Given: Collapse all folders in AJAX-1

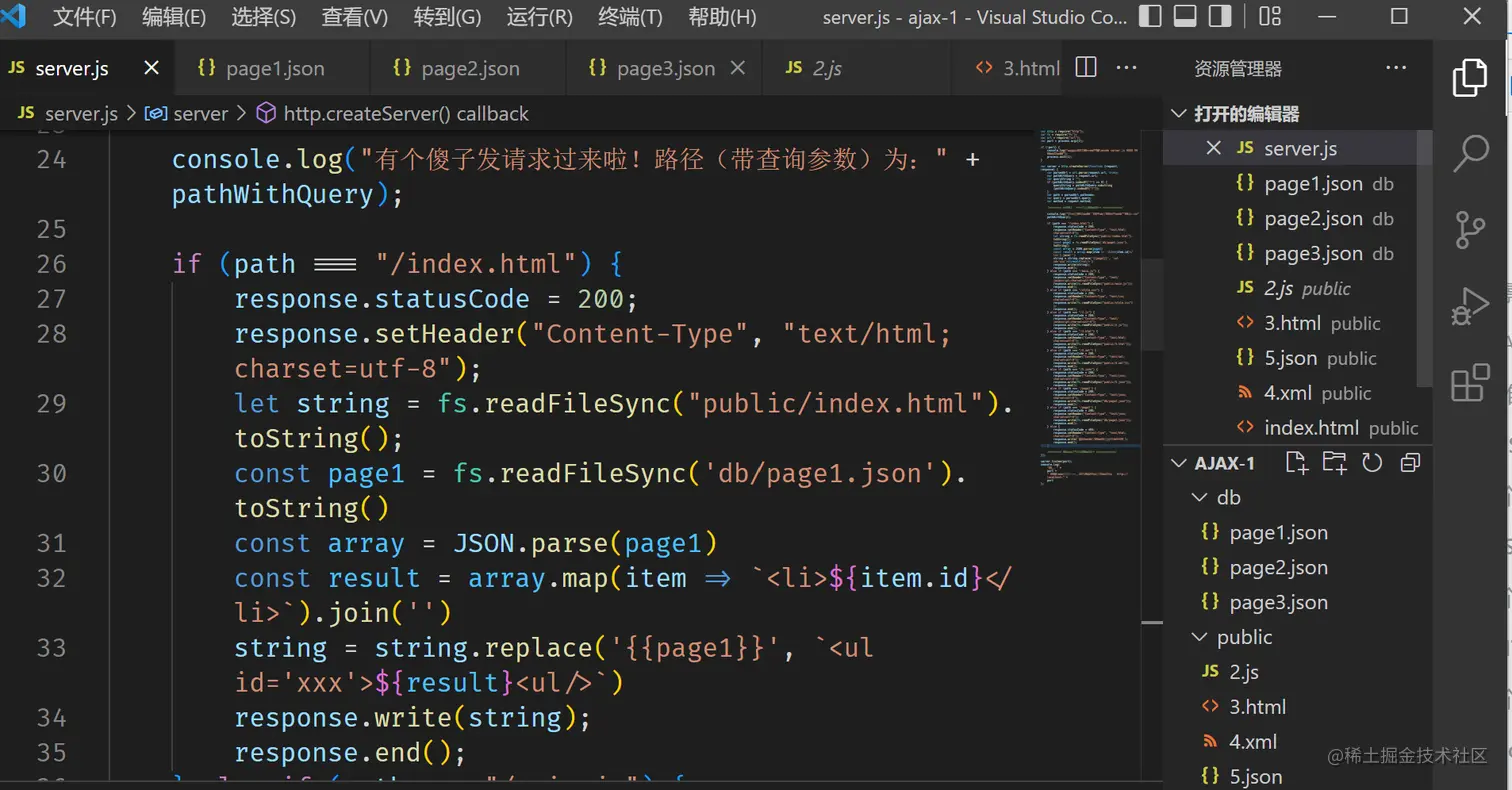Looking at the screenshot, I should [1410, 462].
